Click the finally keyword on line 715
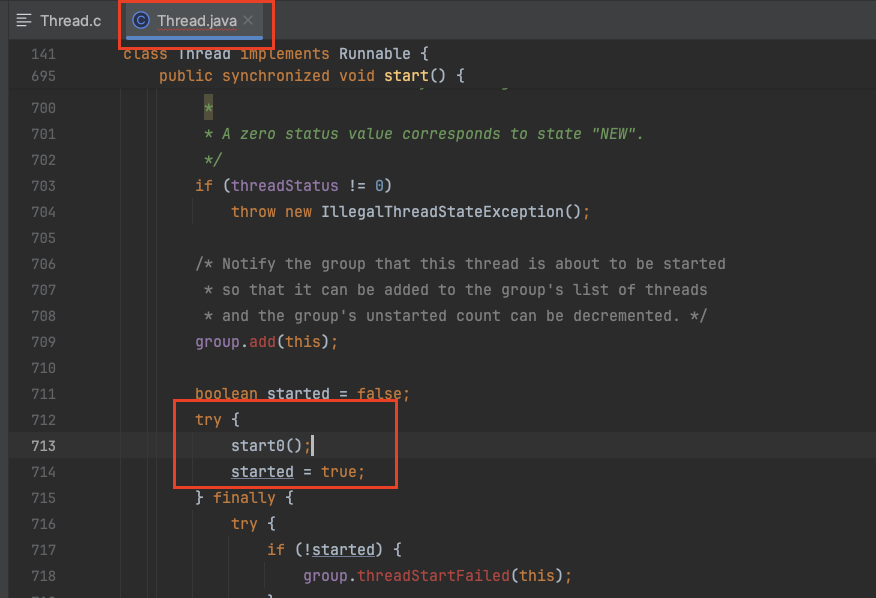 click(244, 498)
